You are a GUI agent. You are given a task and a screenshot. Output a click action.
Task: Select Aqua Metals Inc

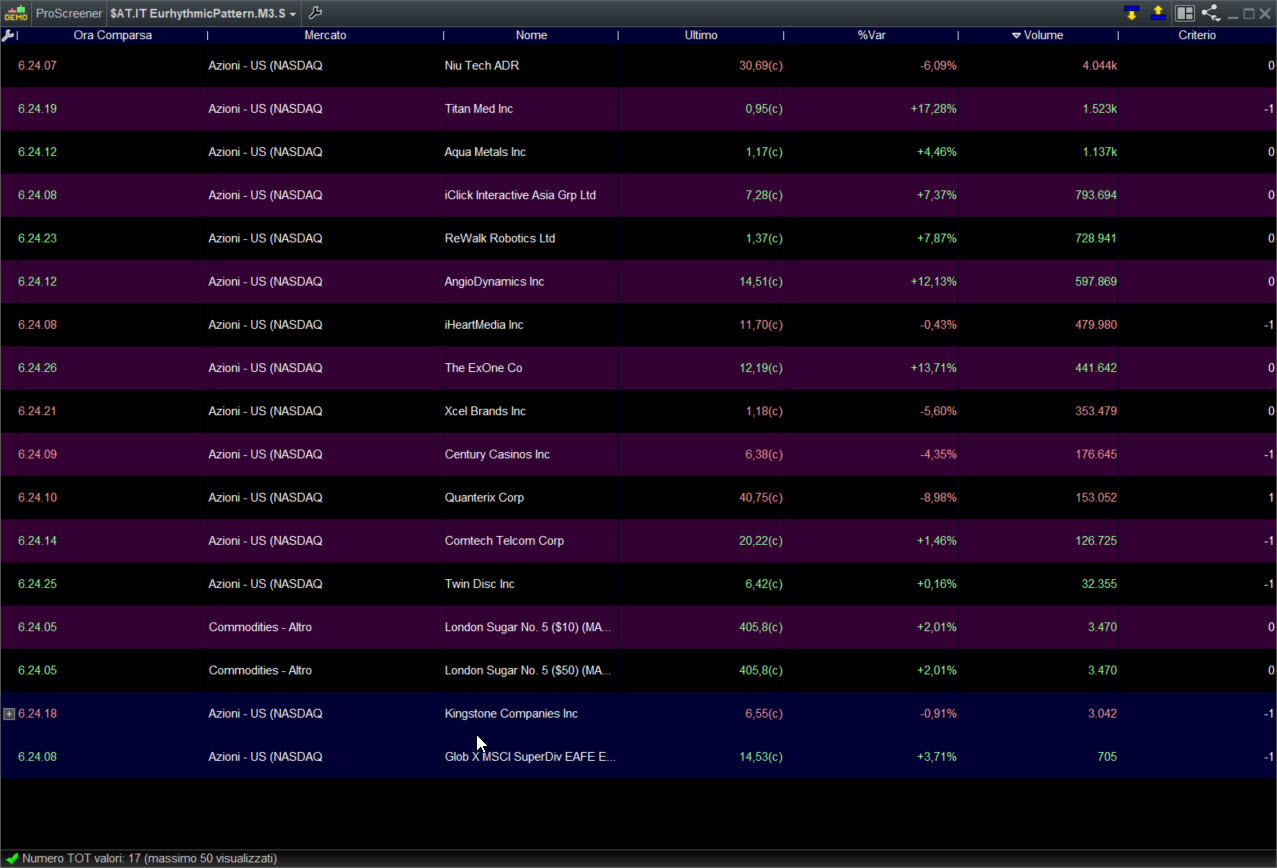coord(485,152)
